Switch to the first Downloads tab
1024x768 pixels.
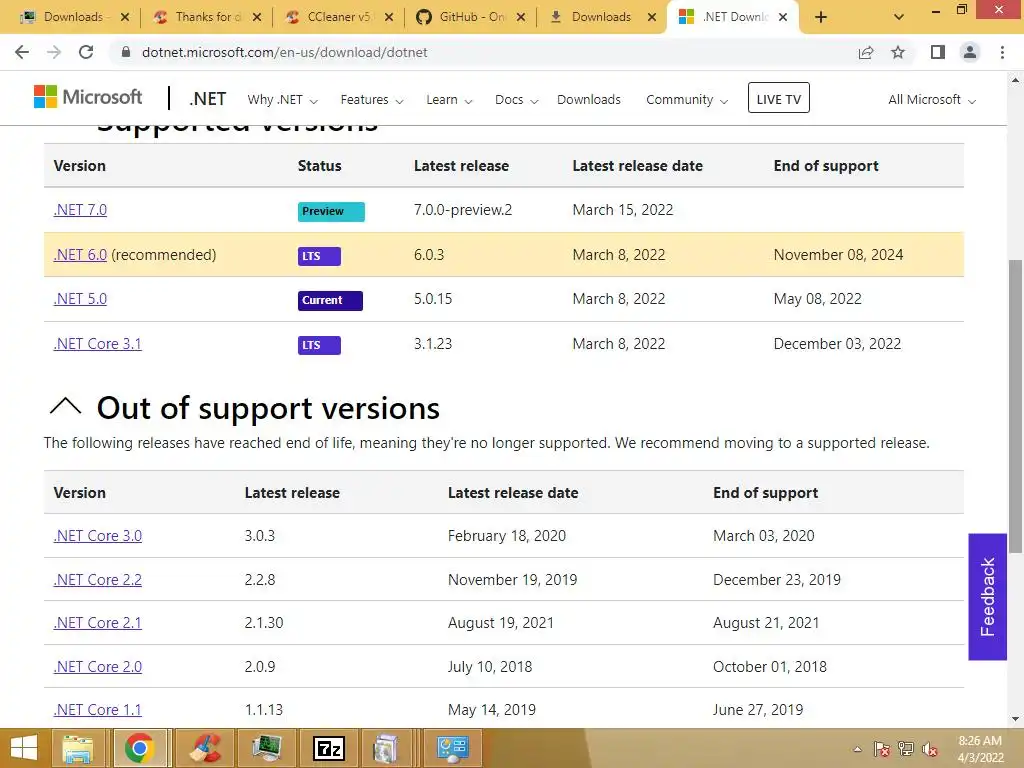(72, 17)
